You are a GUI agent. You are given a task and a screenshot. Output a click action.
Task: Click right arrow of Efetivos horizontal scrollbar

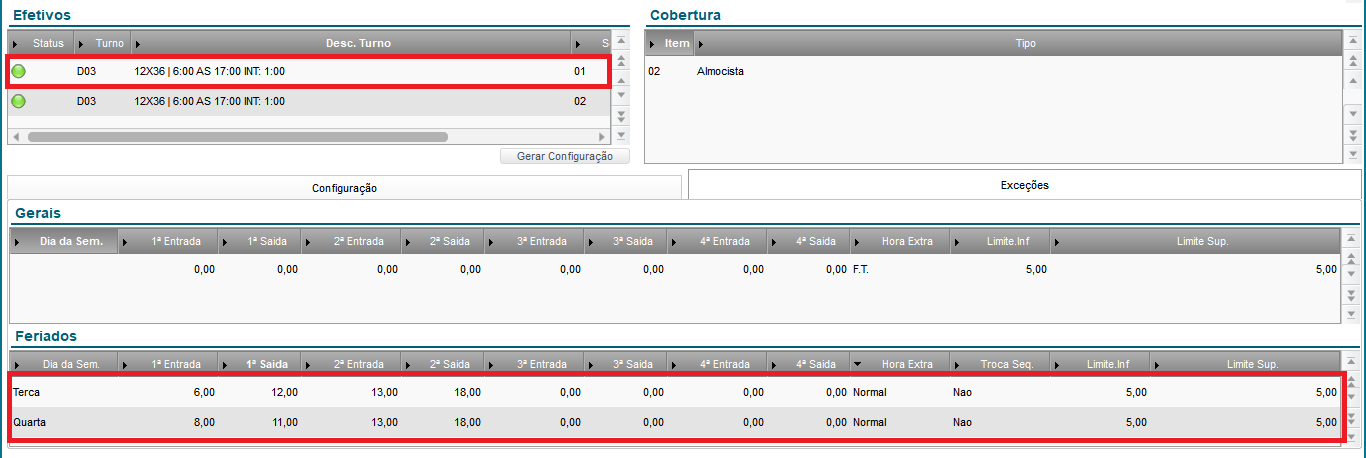[x=602, y=136]
